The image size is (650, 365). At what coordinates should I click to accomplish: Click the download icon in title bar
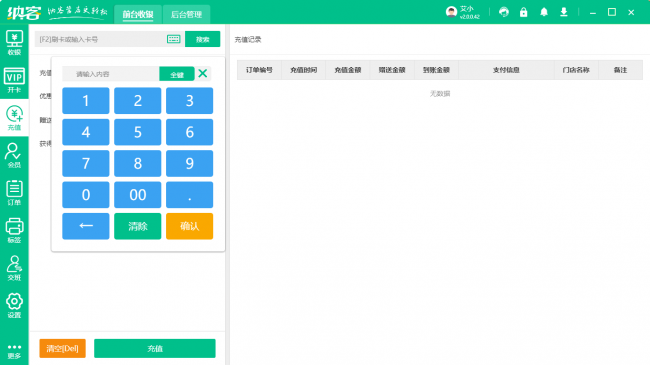pos(564,12)
